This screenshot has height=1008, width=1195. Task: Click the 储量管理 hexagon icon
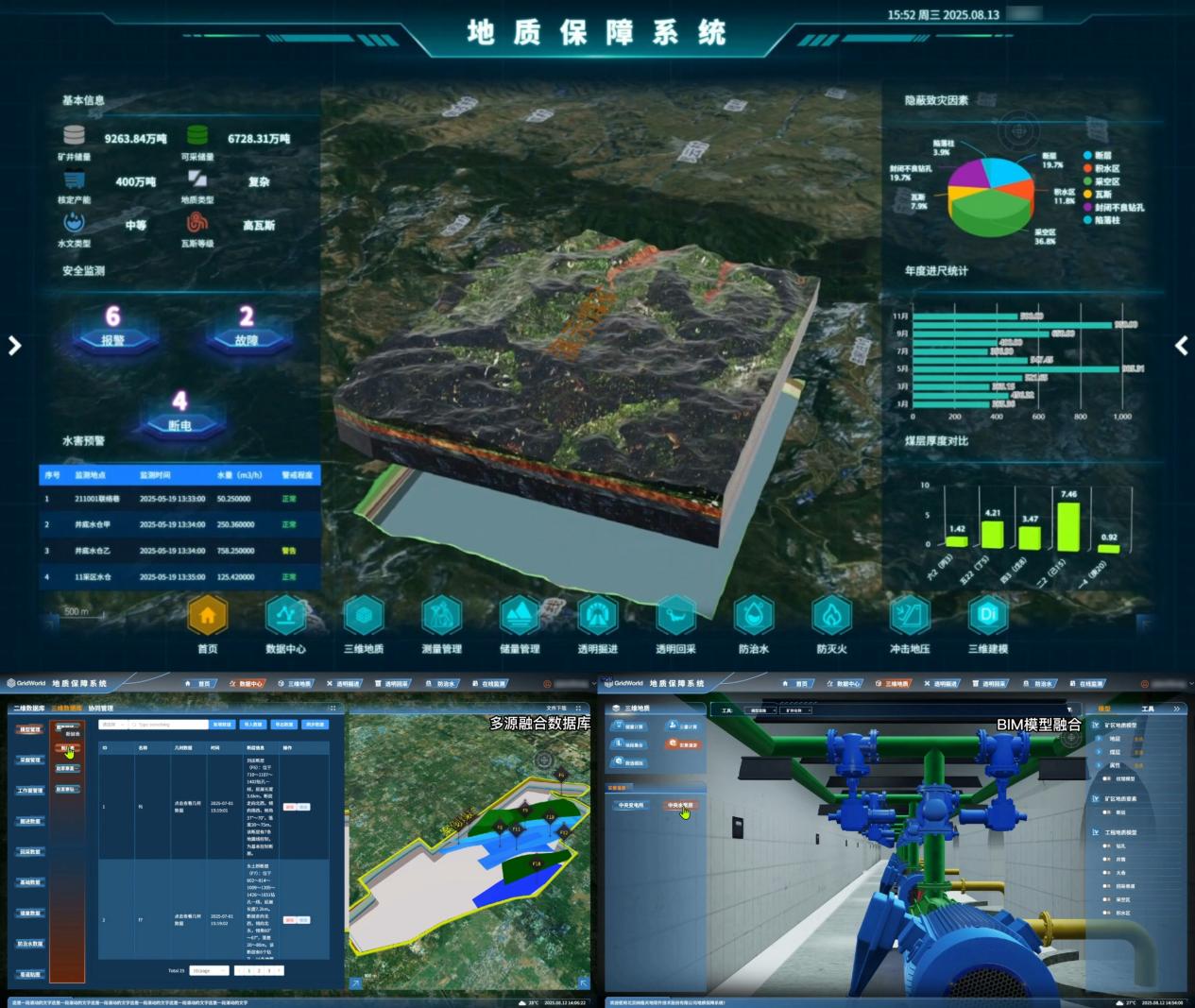(519, 616)
